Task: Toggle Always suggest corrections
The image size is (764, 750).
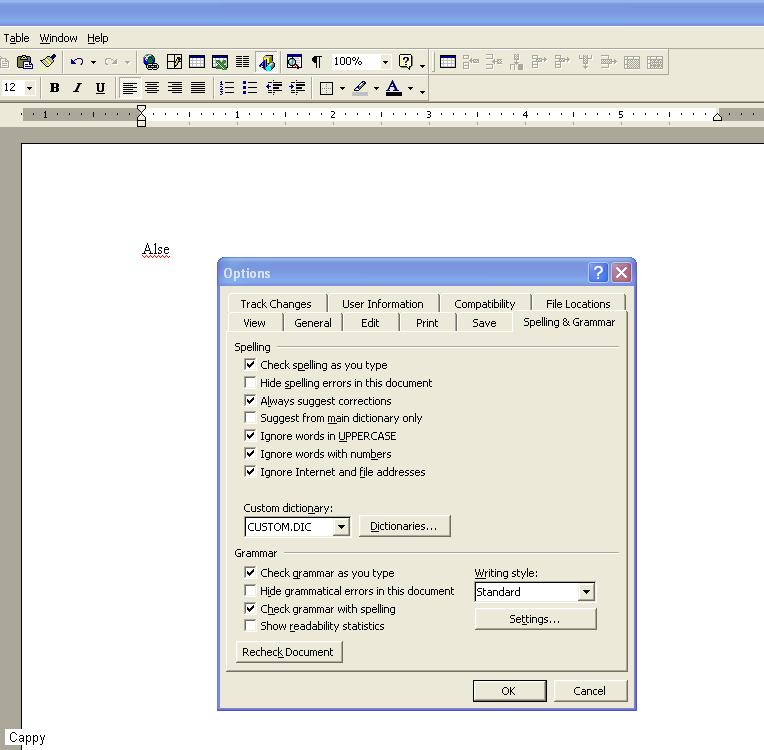Action: (250, 401)
